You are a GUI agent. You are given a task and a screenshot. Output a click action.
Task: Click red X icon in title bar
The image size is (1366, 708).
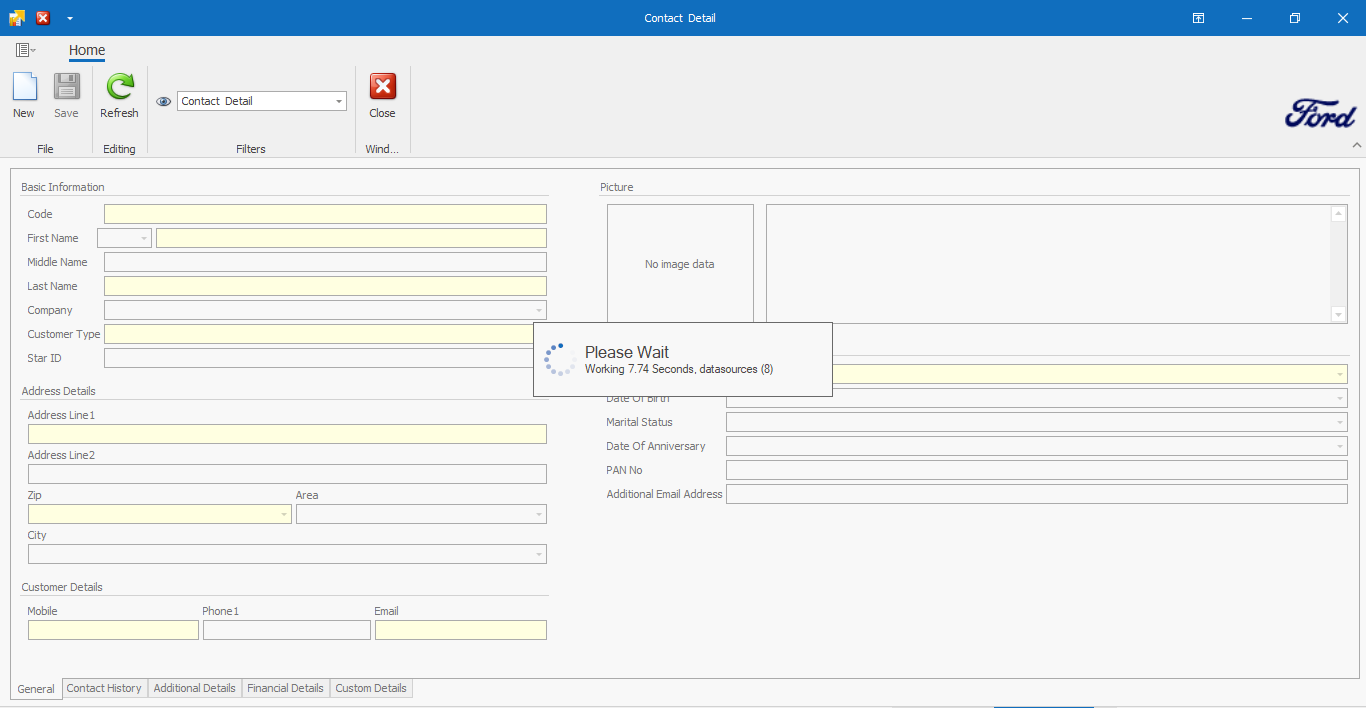click(x=43, y=18)
